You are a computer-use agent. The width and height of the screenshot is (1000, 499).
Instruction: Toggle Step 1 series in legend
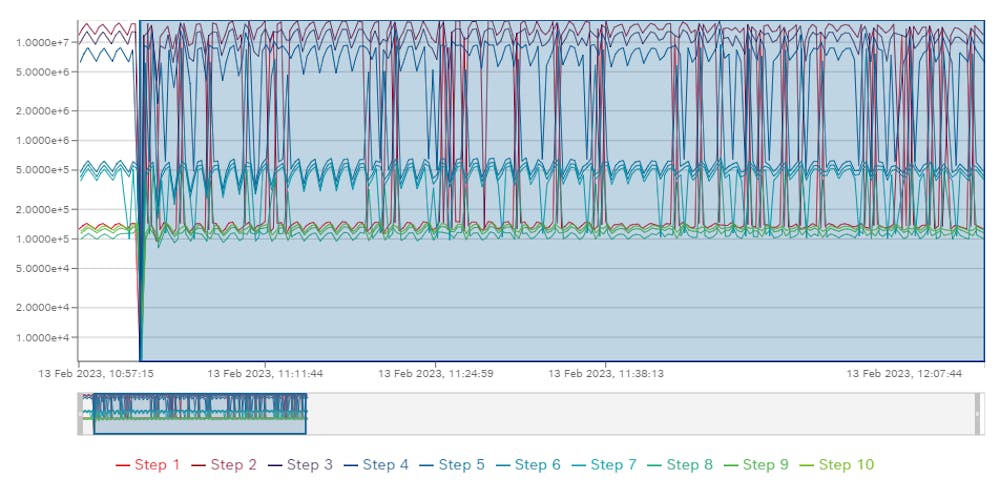point(148,465)
